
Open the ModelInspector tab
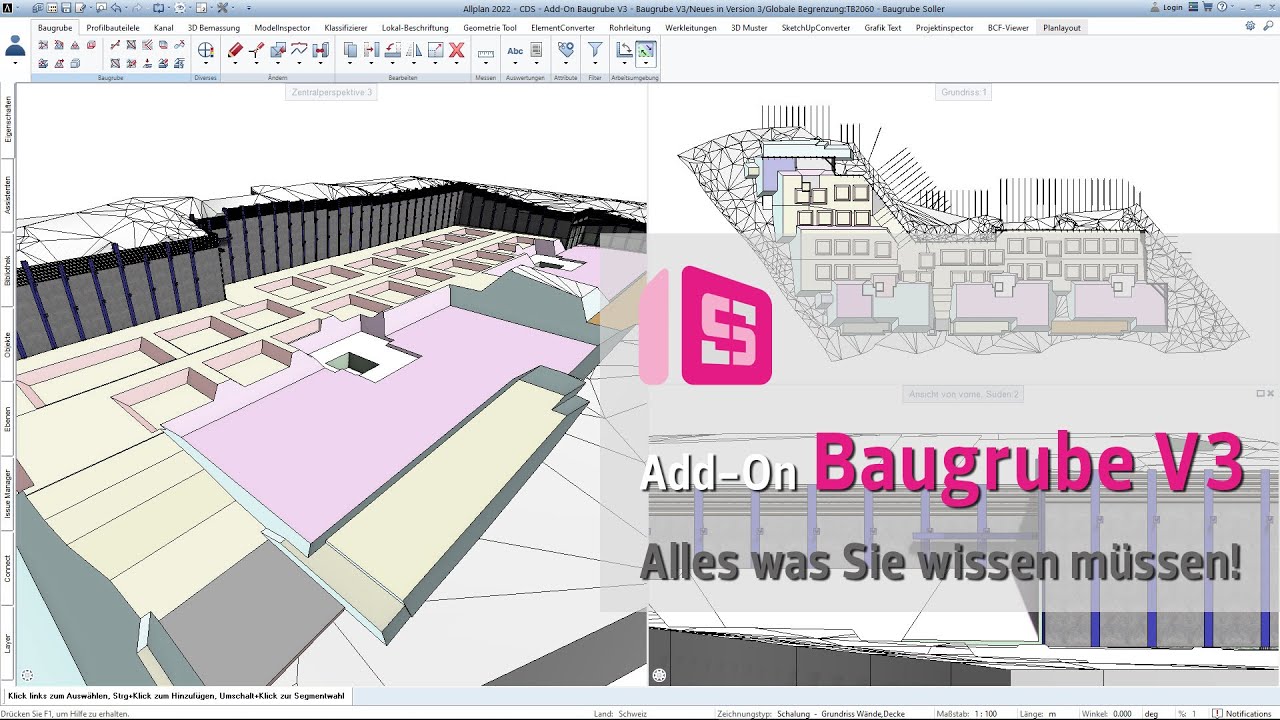(x=283, y=28)
